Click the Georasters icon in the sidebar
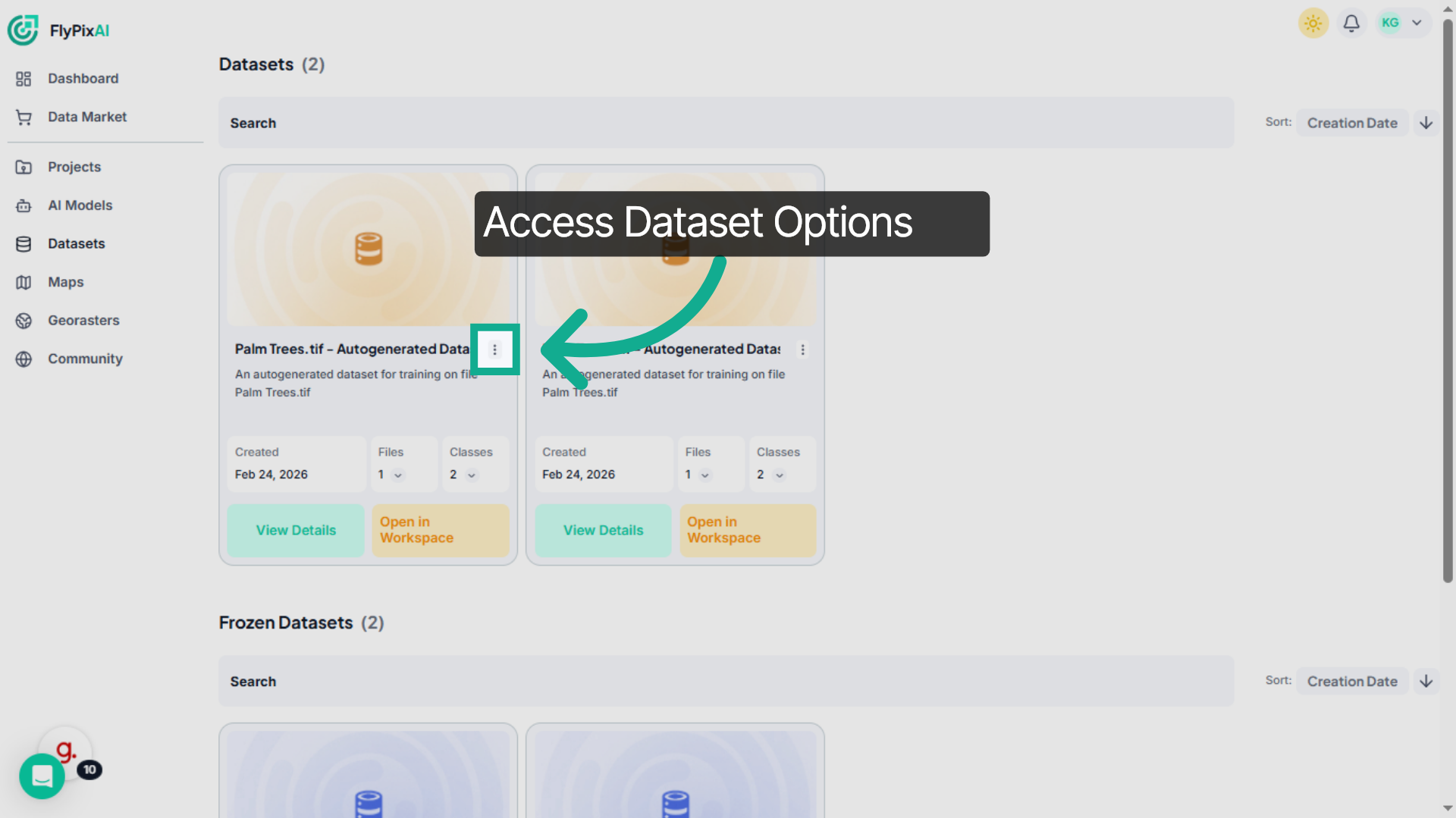Viewport: 1456px width, 818px height. [24, 321]
